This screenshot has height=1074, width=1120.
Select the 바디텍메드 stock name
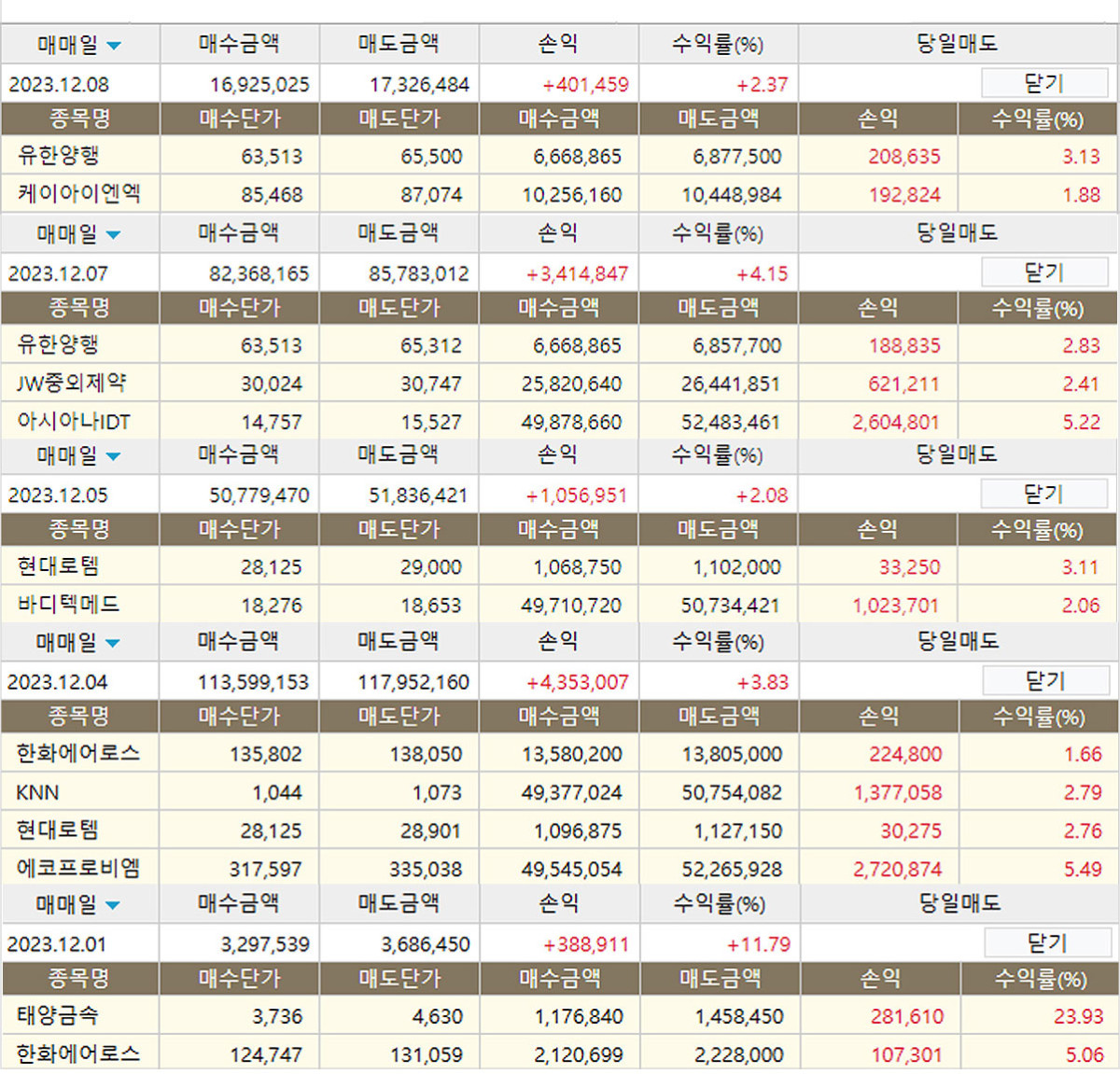click(x=68, y=605)
